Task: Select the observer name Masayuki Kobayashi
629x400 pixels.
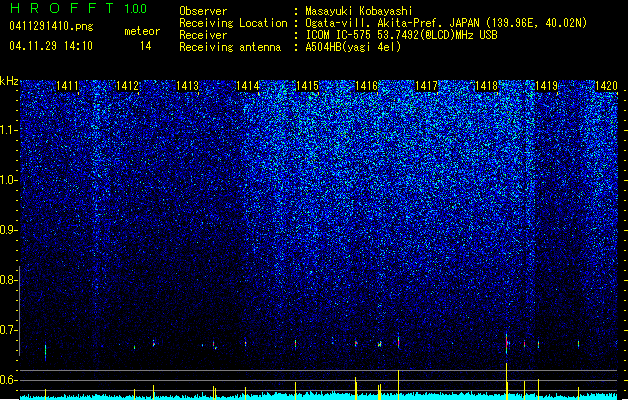Action: (358, 11)
